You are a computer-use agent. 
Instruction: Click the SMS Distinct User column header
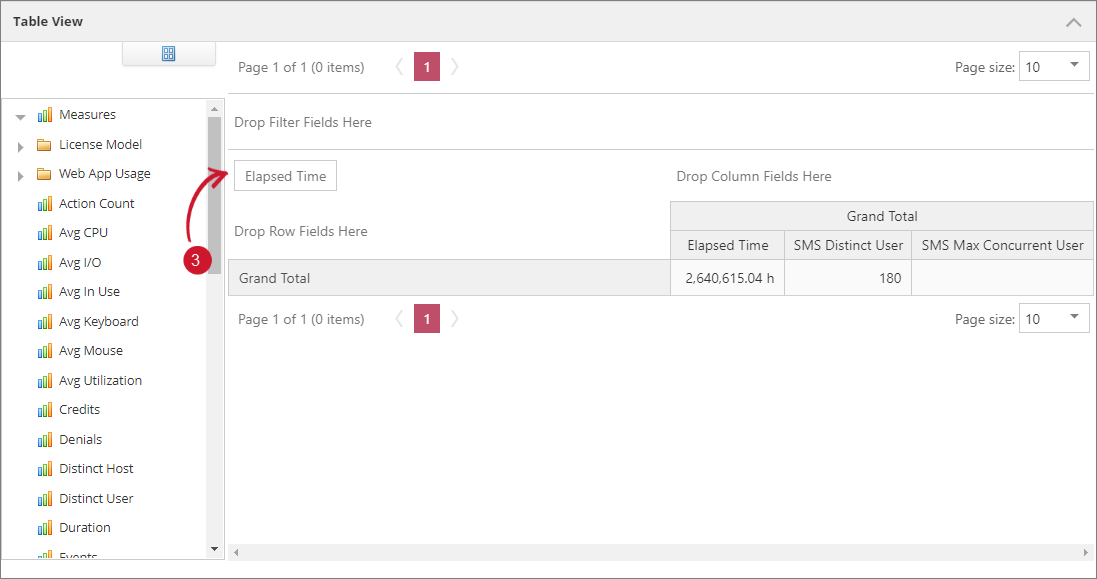(848, 245)
